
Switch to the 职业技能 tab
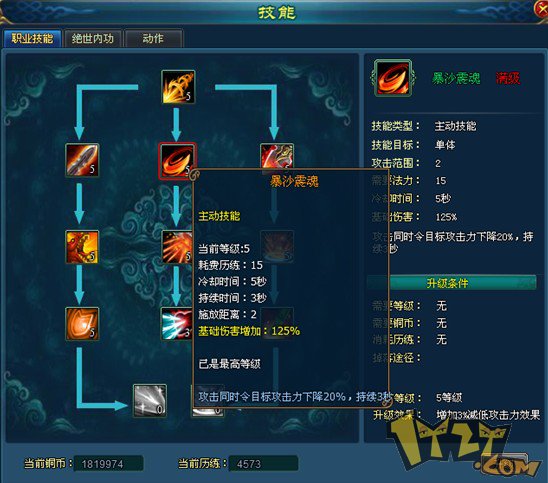click(x=32, y=38)
